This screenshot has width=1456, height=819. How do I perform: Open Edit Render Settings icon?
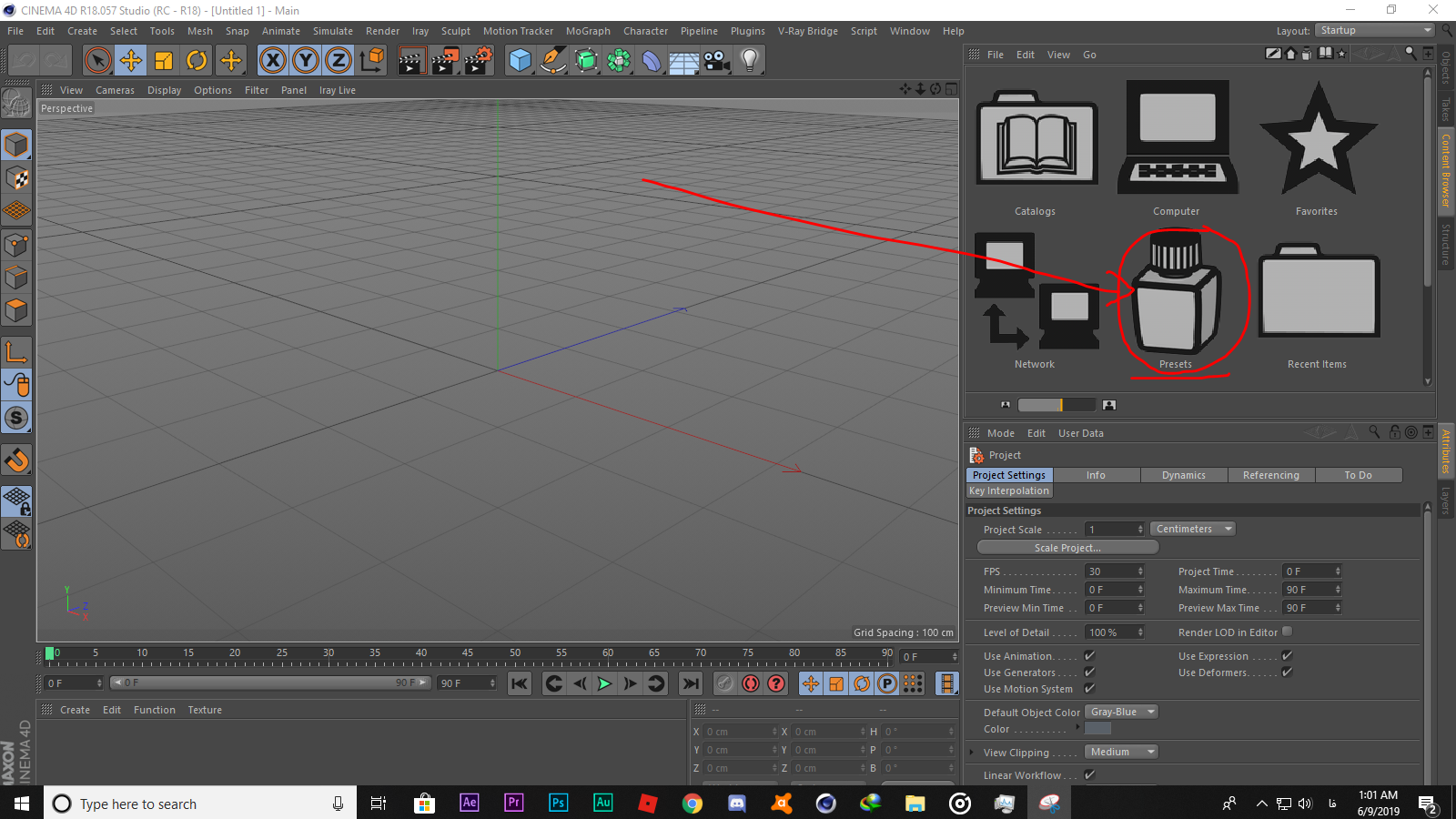click(479, 61)
